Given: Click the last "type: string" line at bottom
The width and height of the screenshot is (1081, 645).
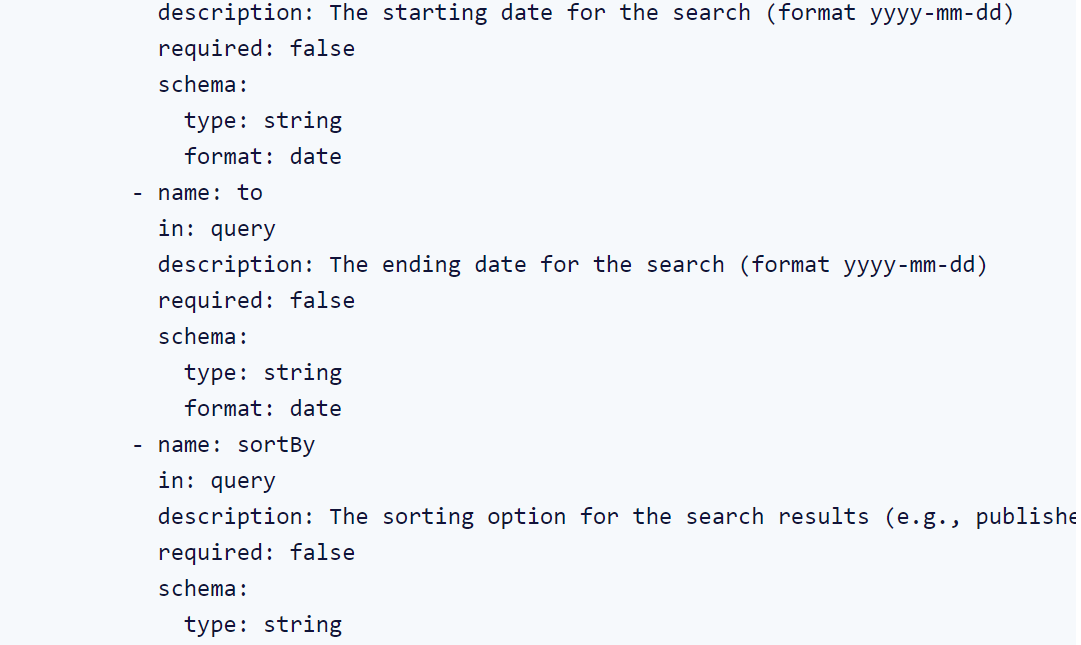Looking at the screenshot, I should point(263,625).
